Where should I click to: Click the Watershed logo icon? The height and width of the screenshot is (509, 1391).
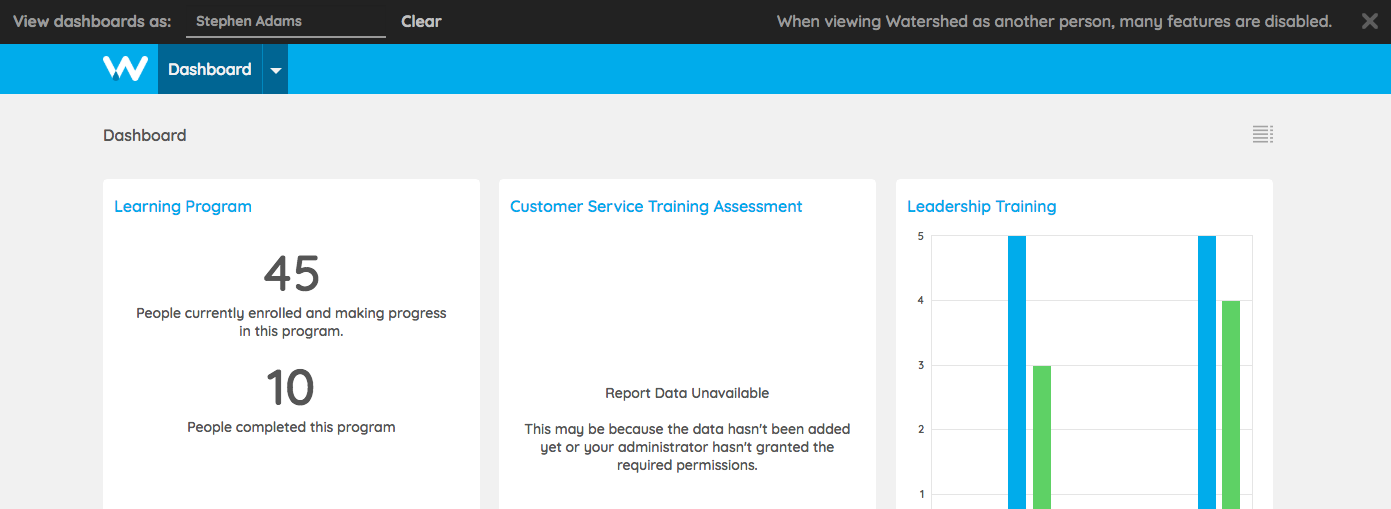pyautogui.click(x=125, y=69)
